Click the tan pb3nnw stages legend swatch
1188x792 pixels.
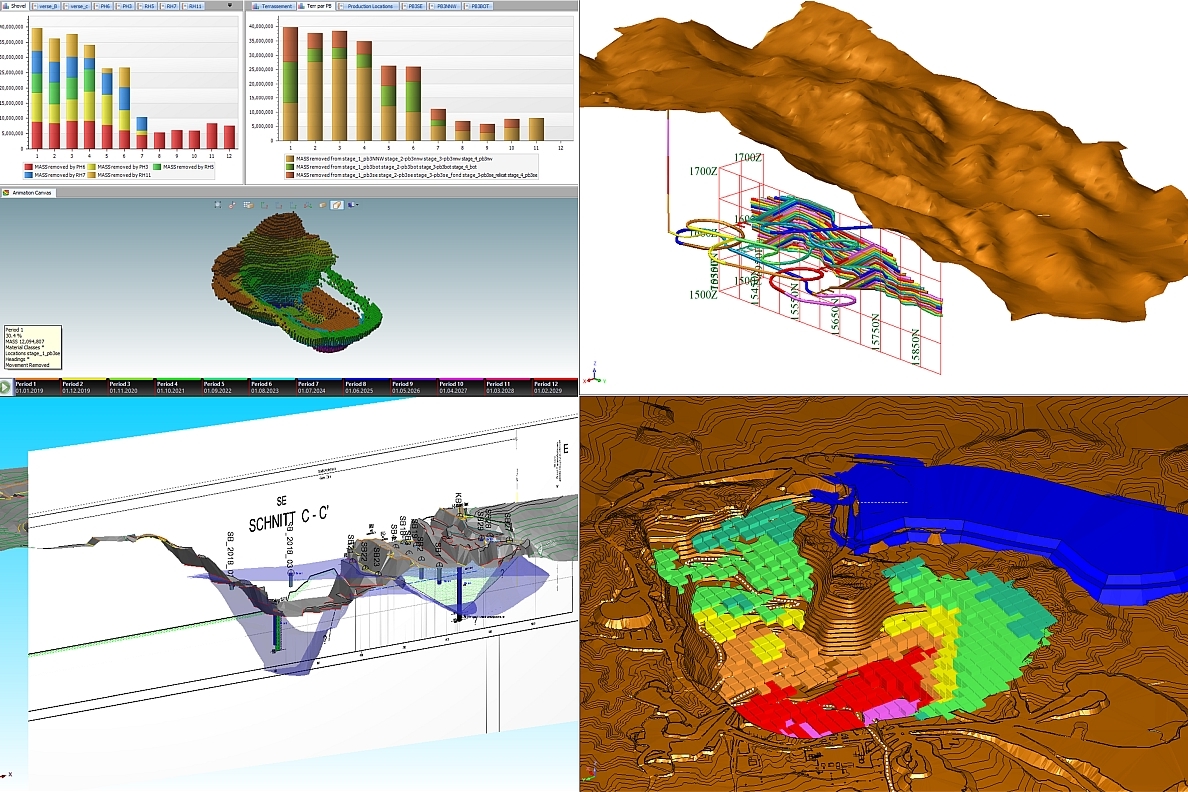point(290,158)
